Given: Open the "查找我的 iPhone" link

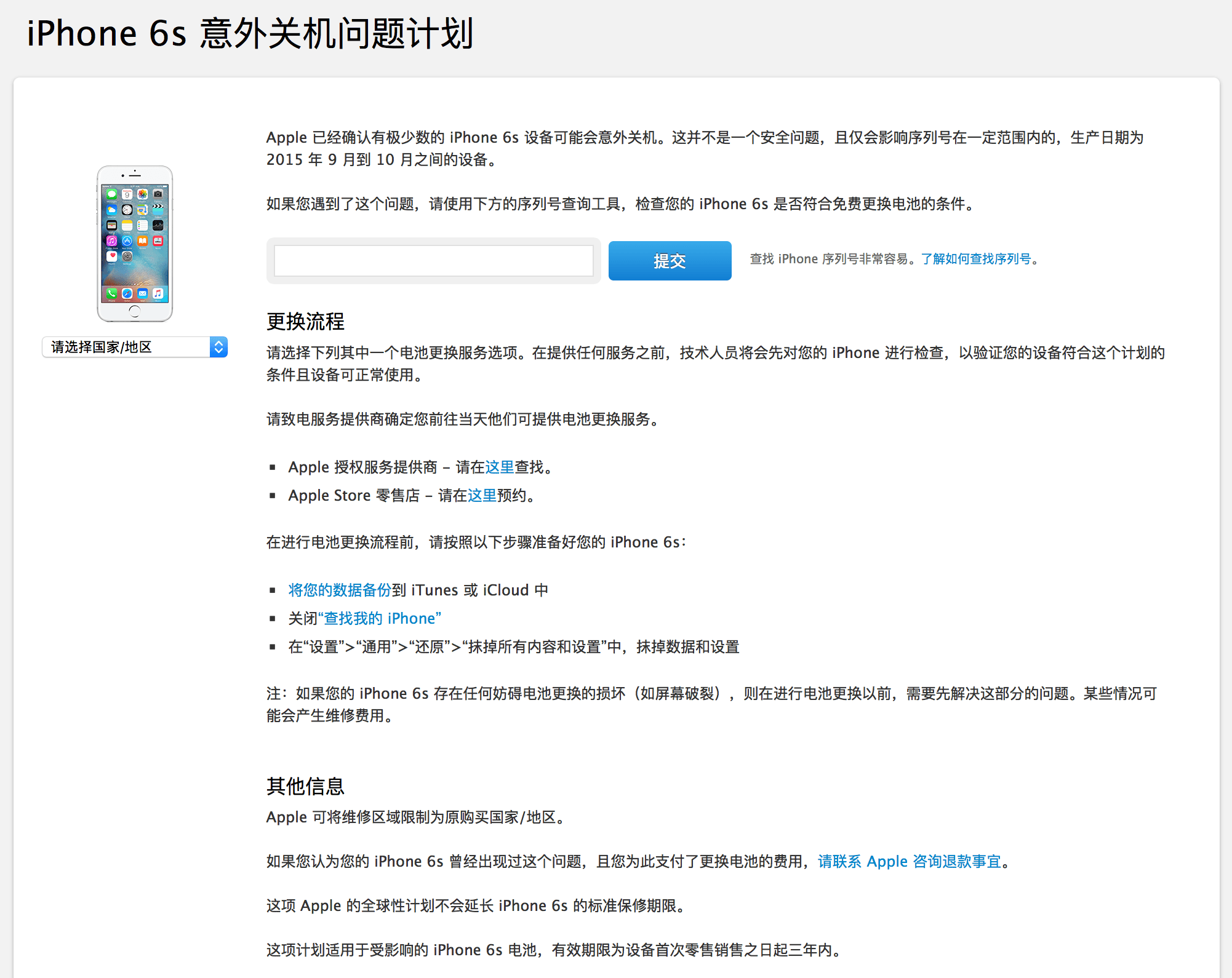Looking at the screenshot, I should [x=380, y=618].
